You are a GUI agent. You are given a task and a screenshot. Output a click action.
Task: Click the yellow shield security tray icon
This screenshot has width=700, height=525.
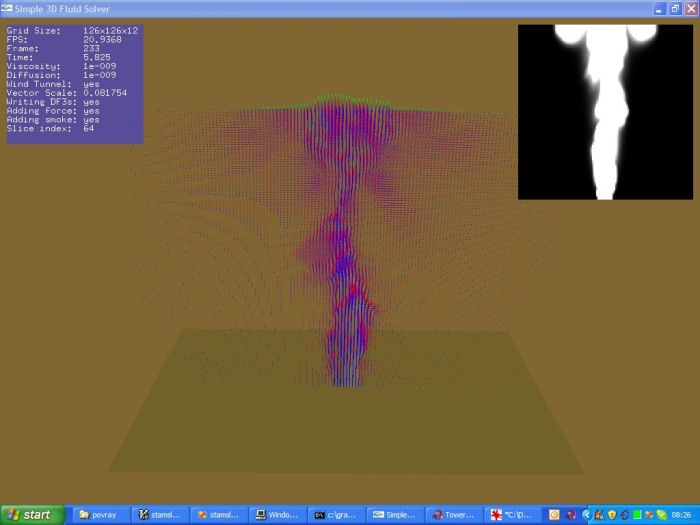click(x=613, y=515)
